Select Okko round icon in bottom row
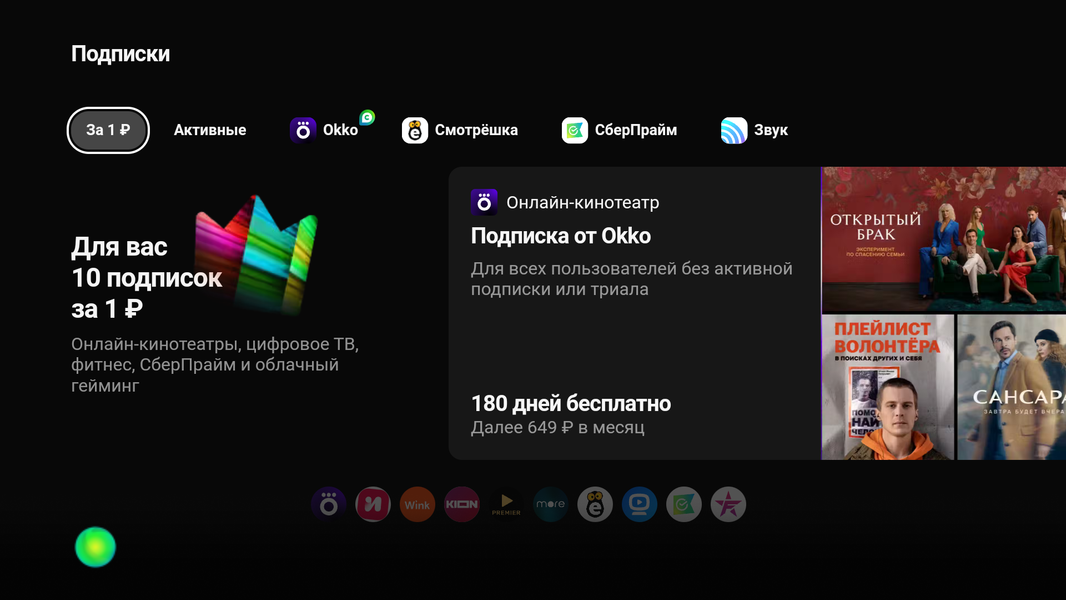 point(329,504)
